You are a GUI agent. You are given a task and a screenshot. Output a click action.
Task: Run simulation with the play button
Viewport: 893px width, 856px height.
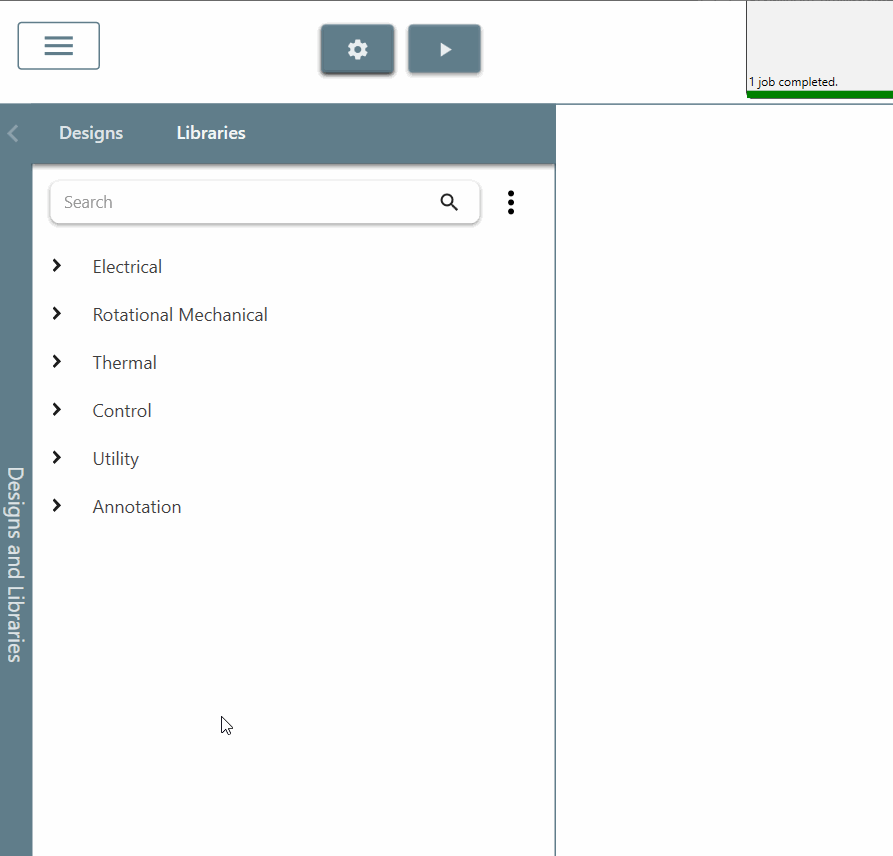click(x=444, y=49)
